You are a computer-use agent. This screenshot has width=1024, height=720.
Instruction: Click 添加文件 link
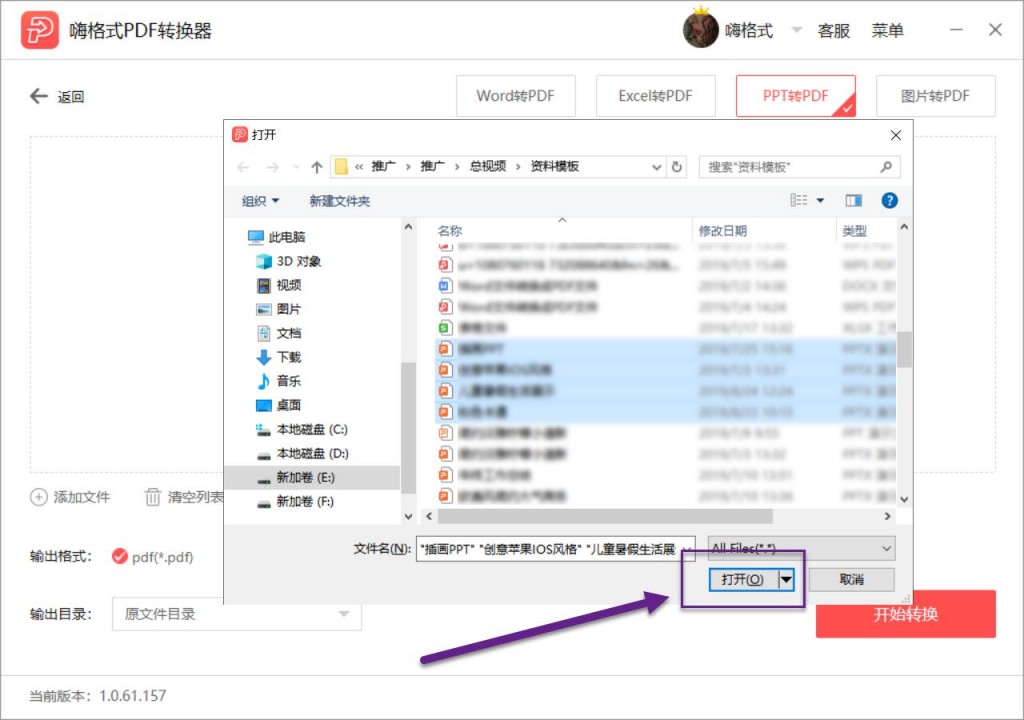click(82, 497)
